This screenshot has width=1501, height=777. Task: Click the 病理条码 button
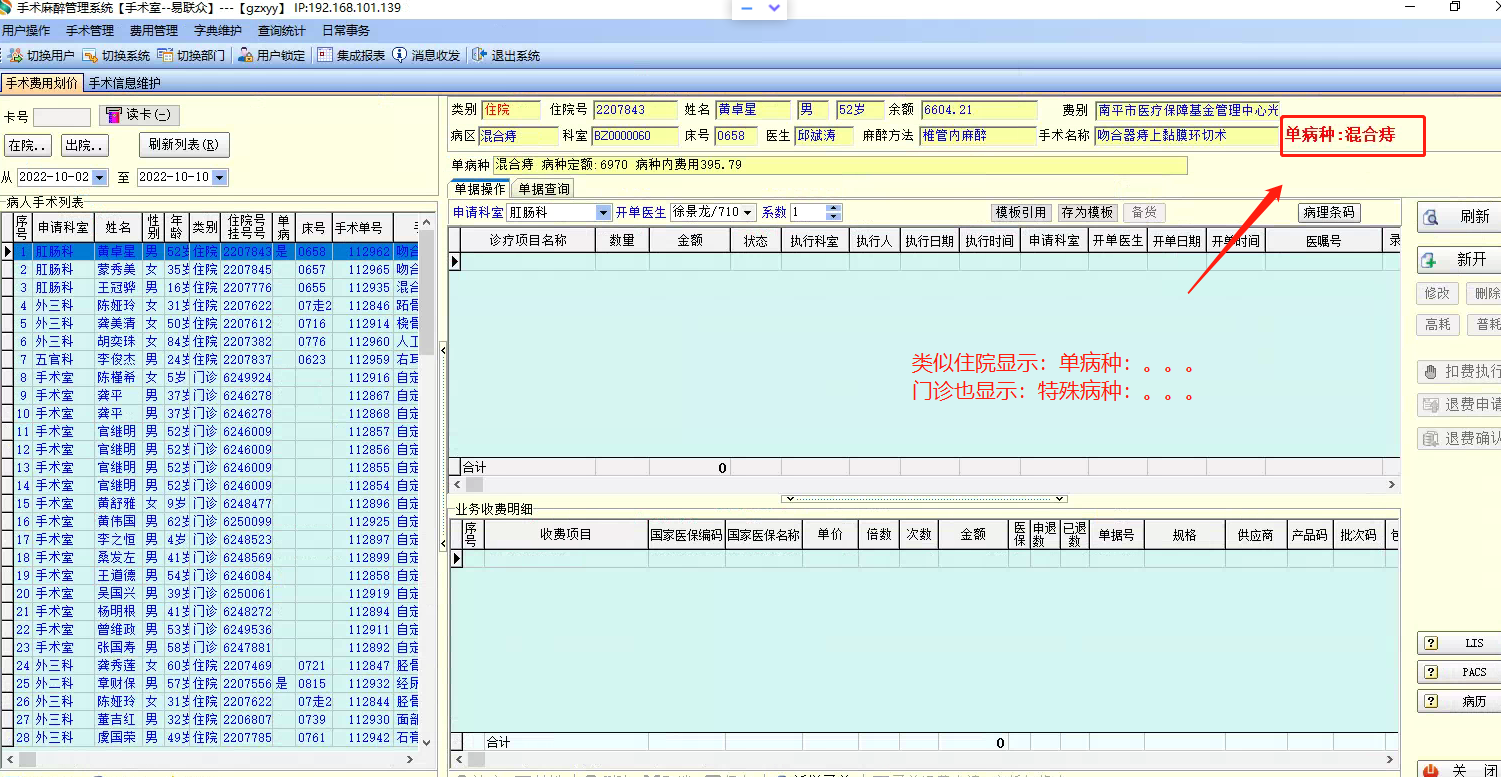click(x=1329, y=212)
